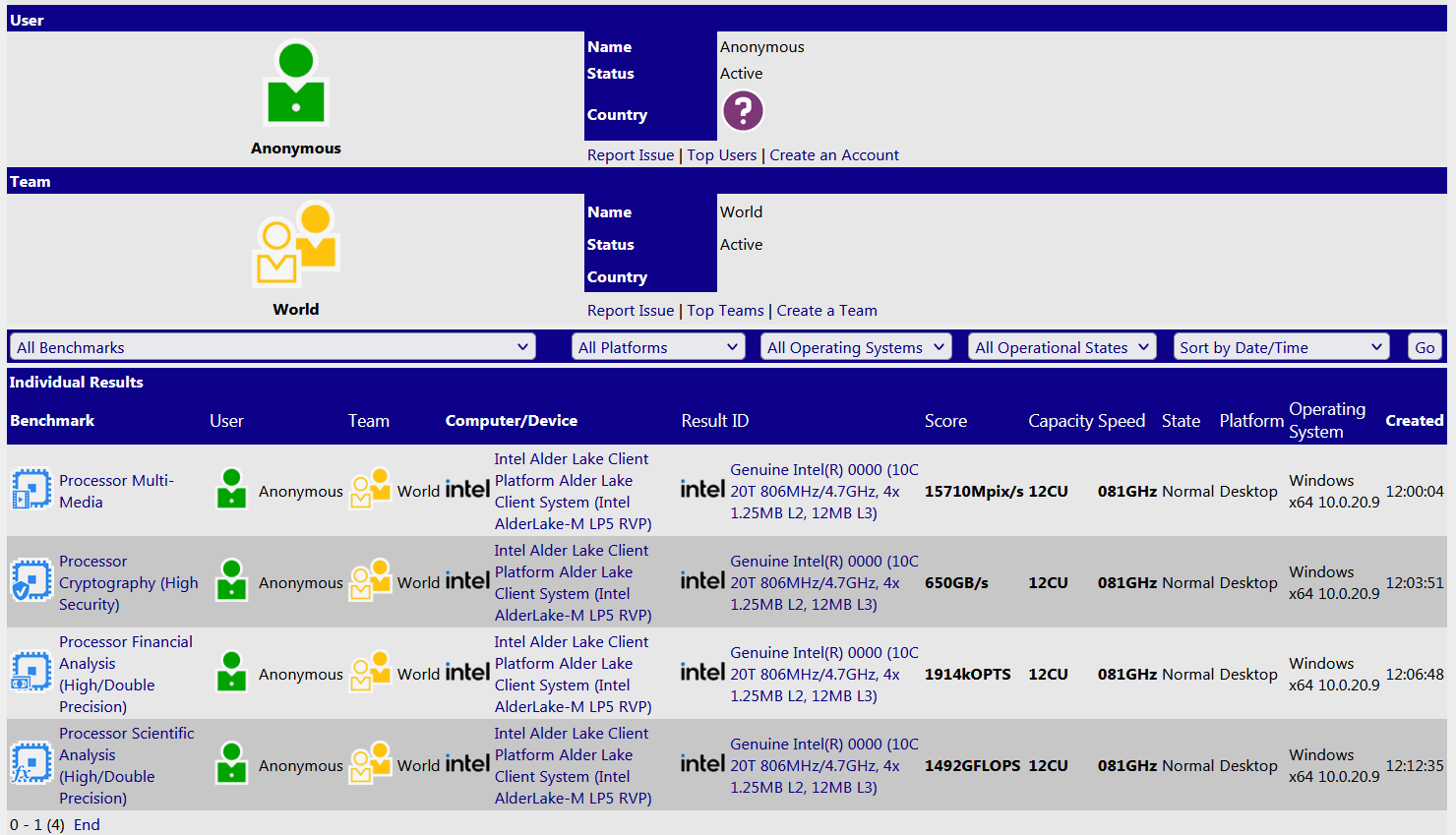Click the green Anonymous user avatar icon
Image resolution: width=1456 pixels, height=835 pixels.
point(296,84)
